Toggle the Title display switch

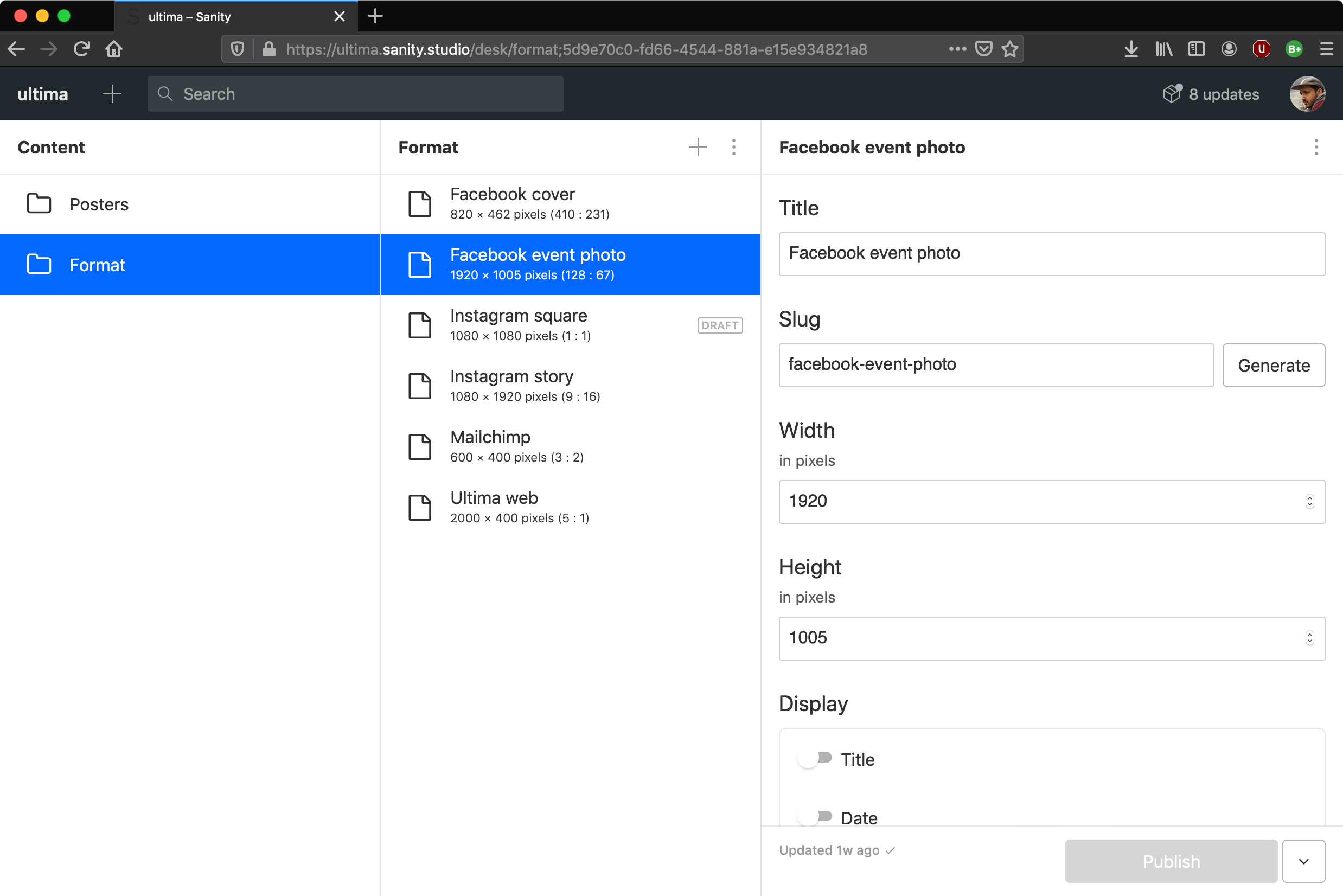[815, 759]
